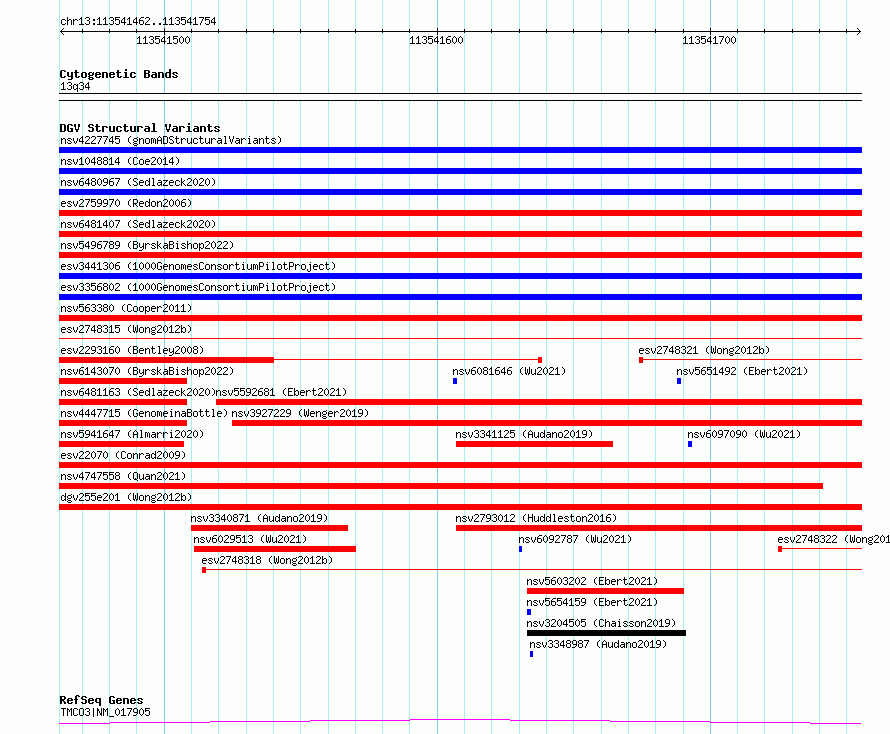The height and width of the screenshot is (734, 890).
Task: Click the red nsv3341125 variant bar
Action: (534, 444)
